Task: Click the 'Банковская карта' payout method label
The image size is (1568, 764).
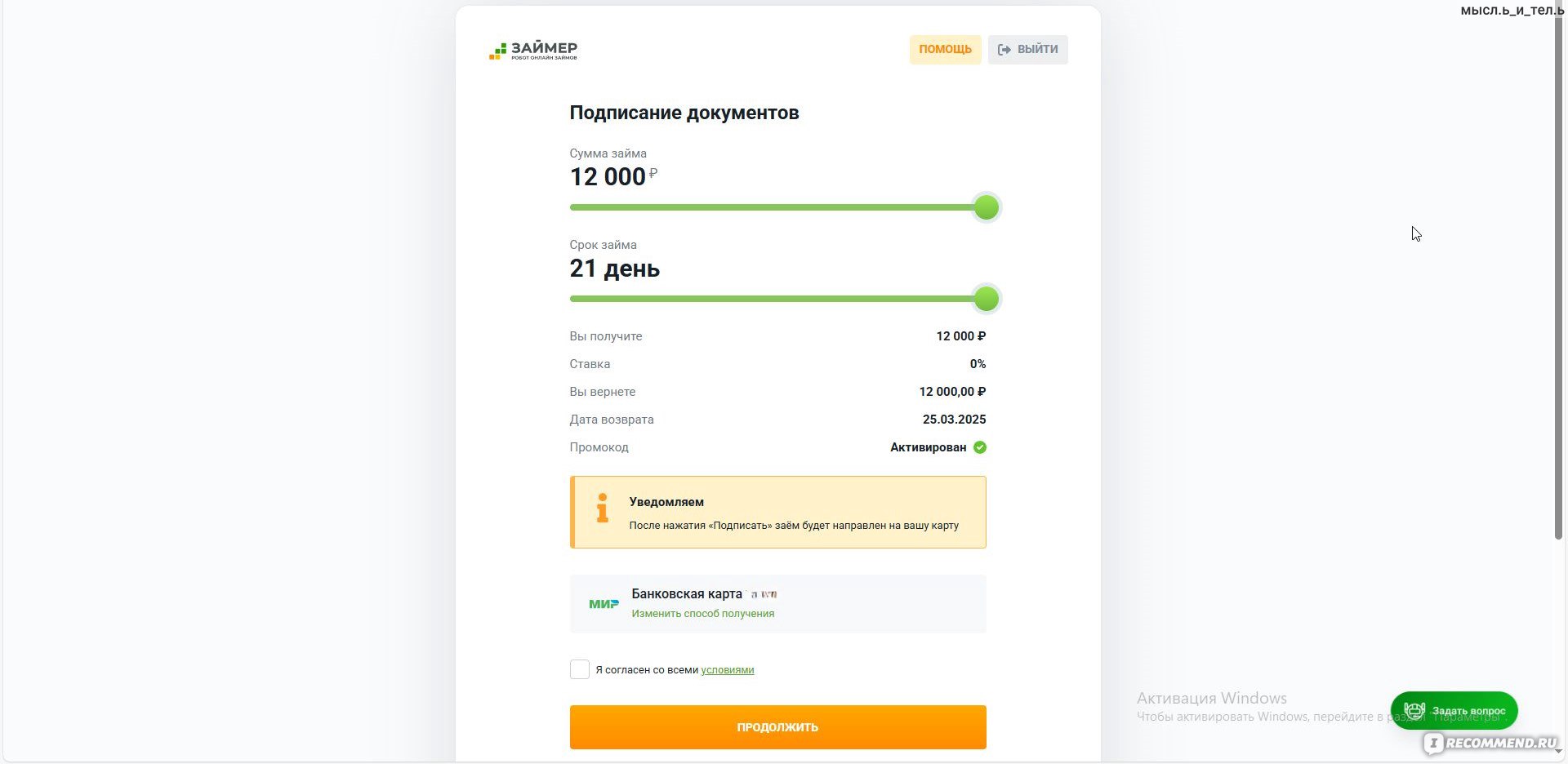Action: [686, 594]
